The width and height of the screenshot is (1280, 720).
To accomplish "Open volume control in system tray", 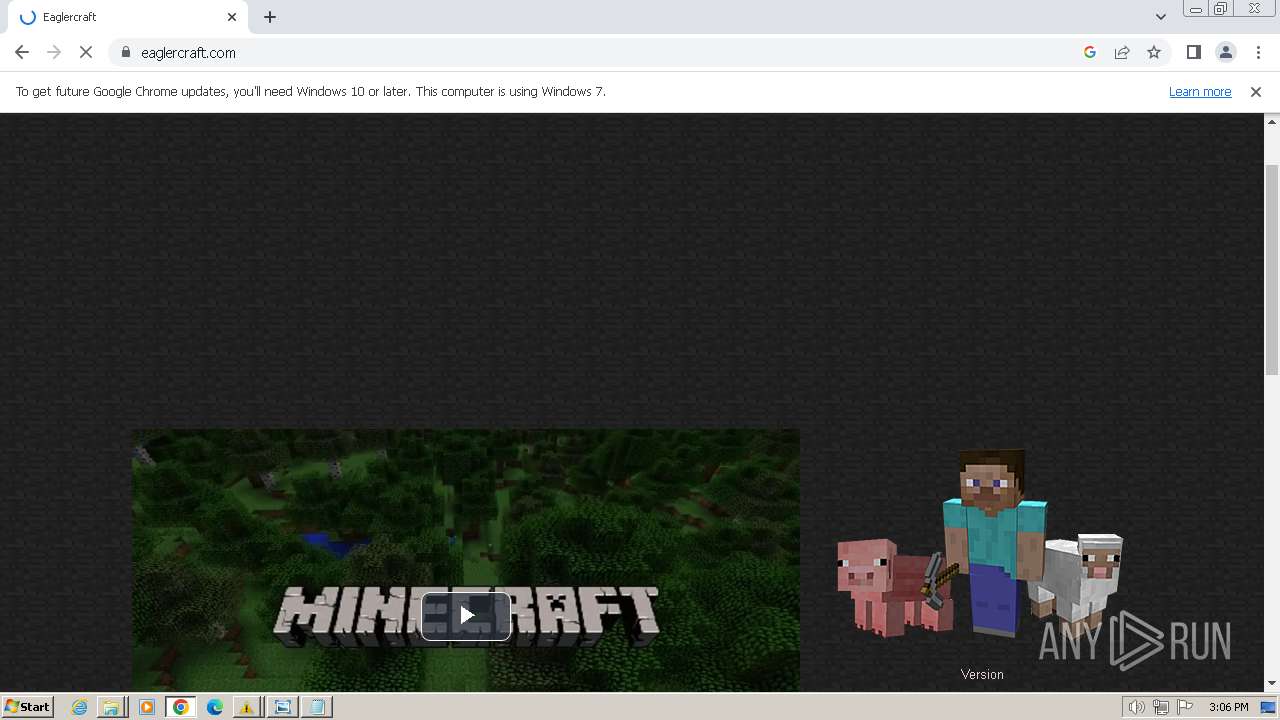I will [x=1137, y=707].
